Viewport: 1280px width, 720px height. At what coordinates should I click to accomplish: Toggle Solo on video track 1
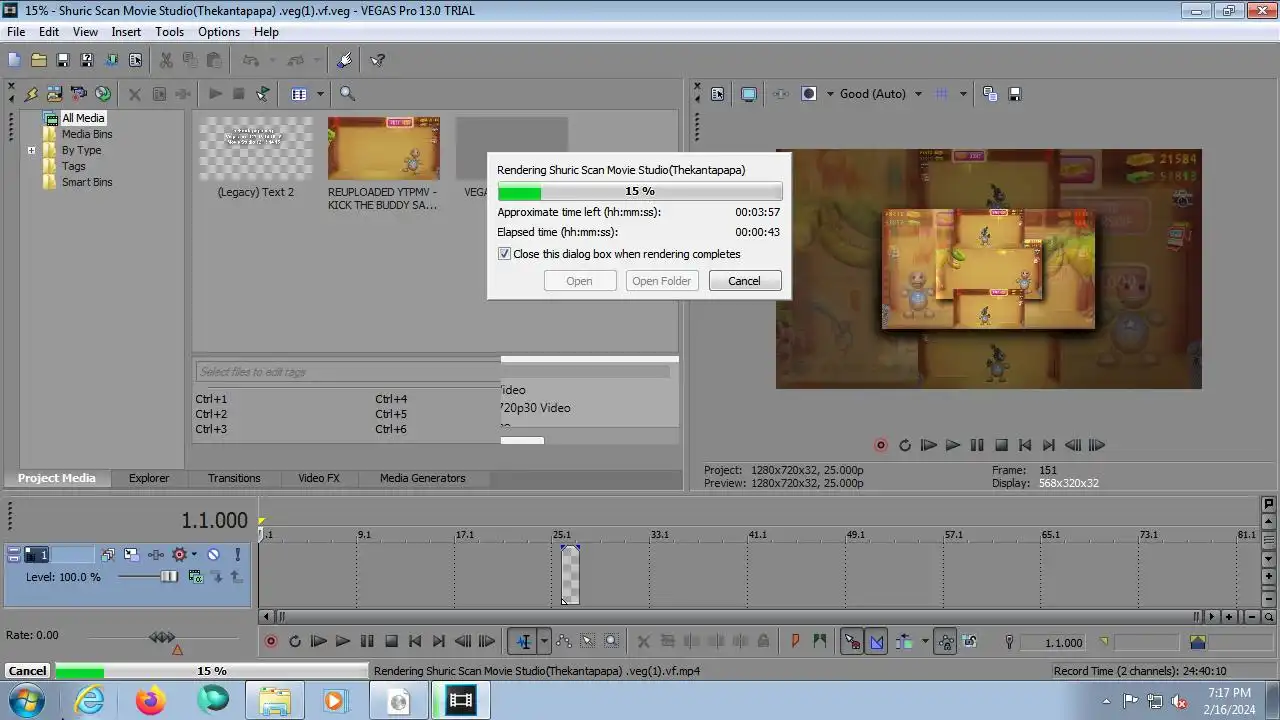click(238, 554)
